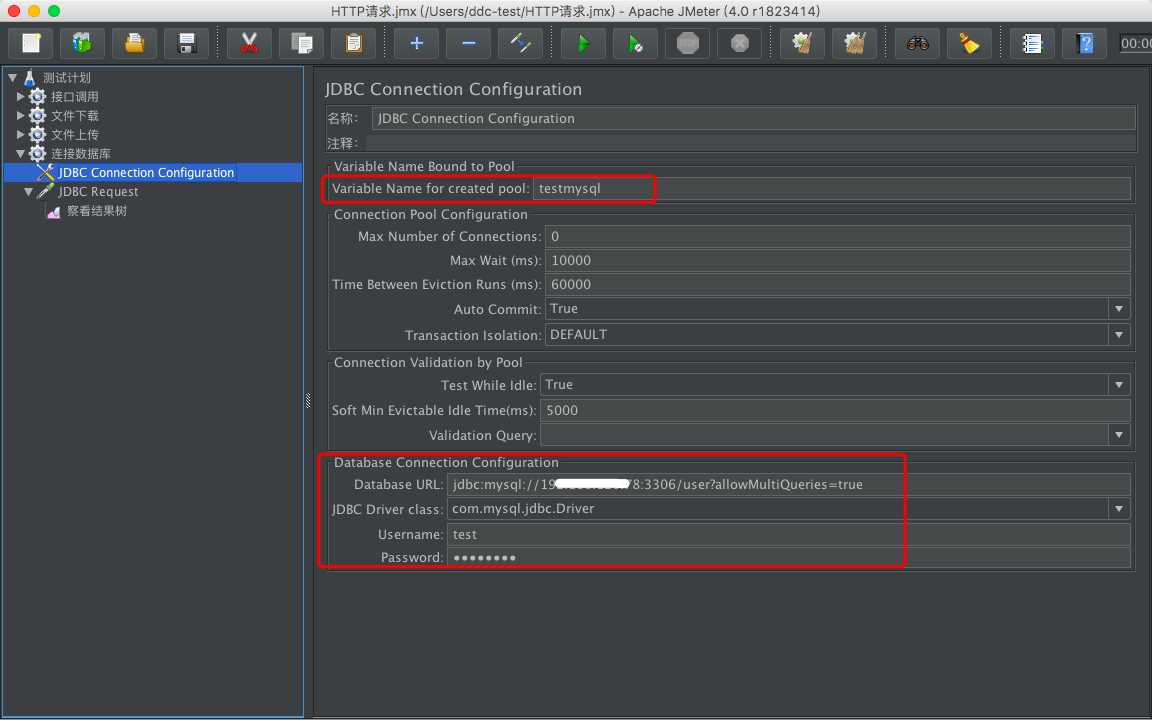Click the Clear broom icon
The width and height of the screenshot is (1152, 720).
[x=802, y=43]
